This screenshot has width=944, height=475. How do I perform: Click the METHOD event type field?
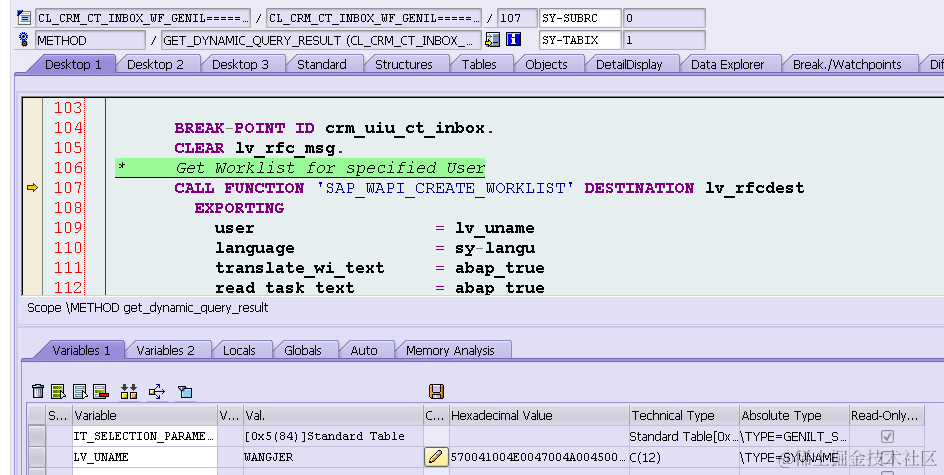pos(90,40)
